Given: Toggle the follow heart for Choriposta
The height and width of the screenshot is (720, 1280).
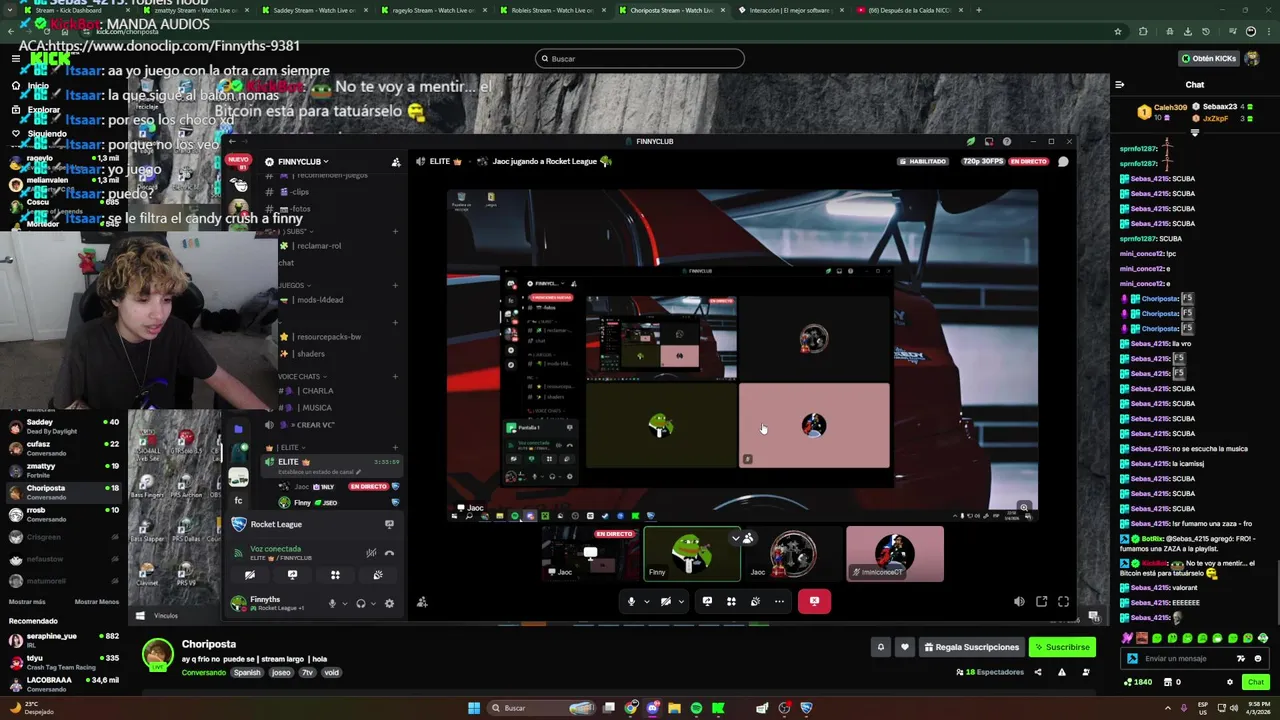Looking at the screenshot, I should [905, 647].
